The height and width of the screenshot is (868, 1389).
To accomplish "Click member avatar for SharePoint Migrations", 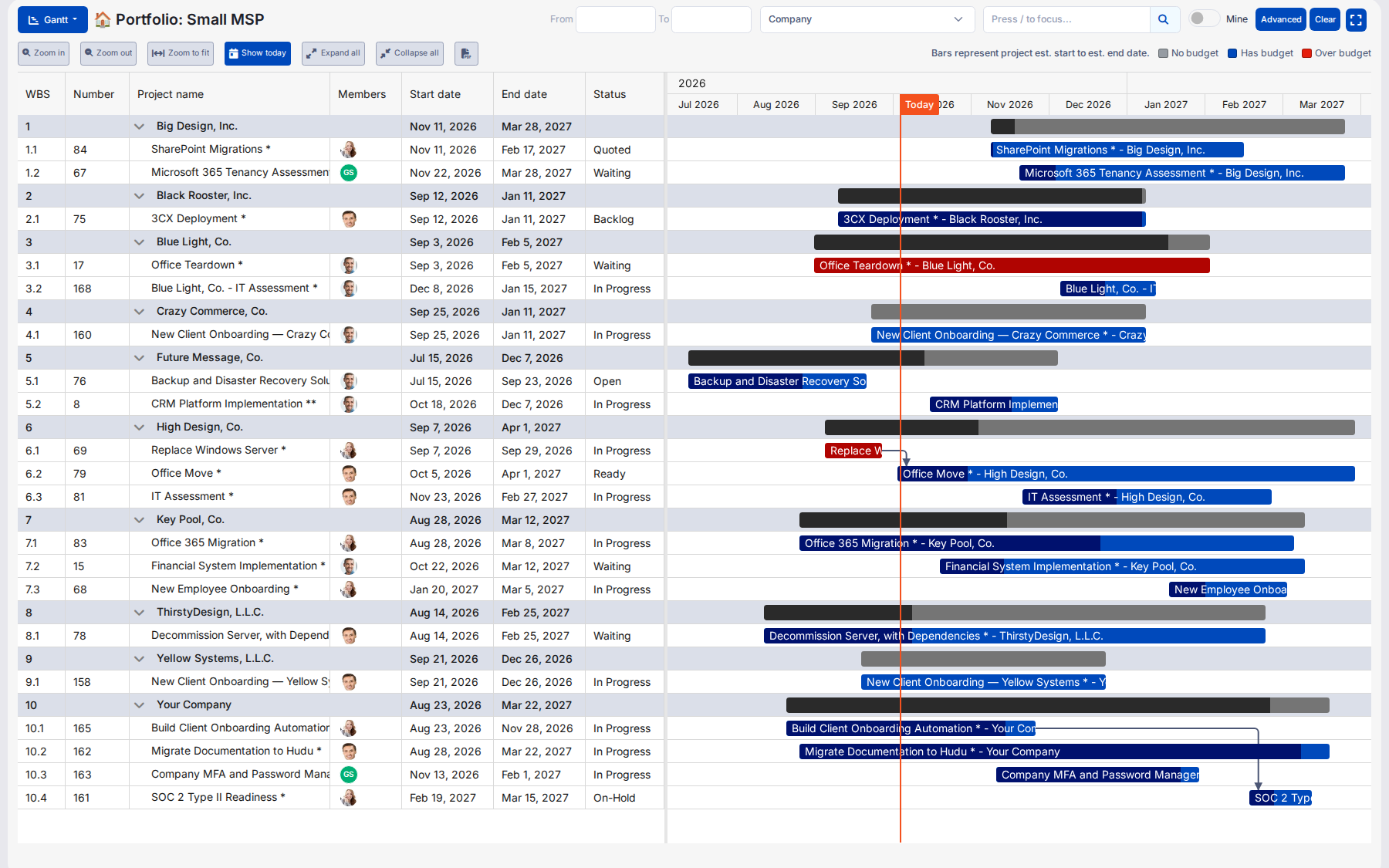I will click(x=349, y=150).
